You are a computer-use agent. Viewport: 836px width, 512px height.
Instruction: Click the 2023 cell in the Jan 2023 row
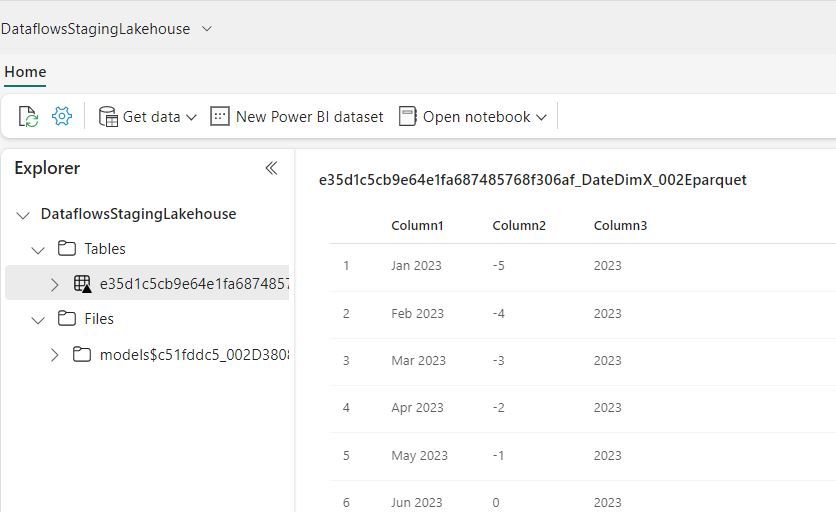click(x=608, y=266)
